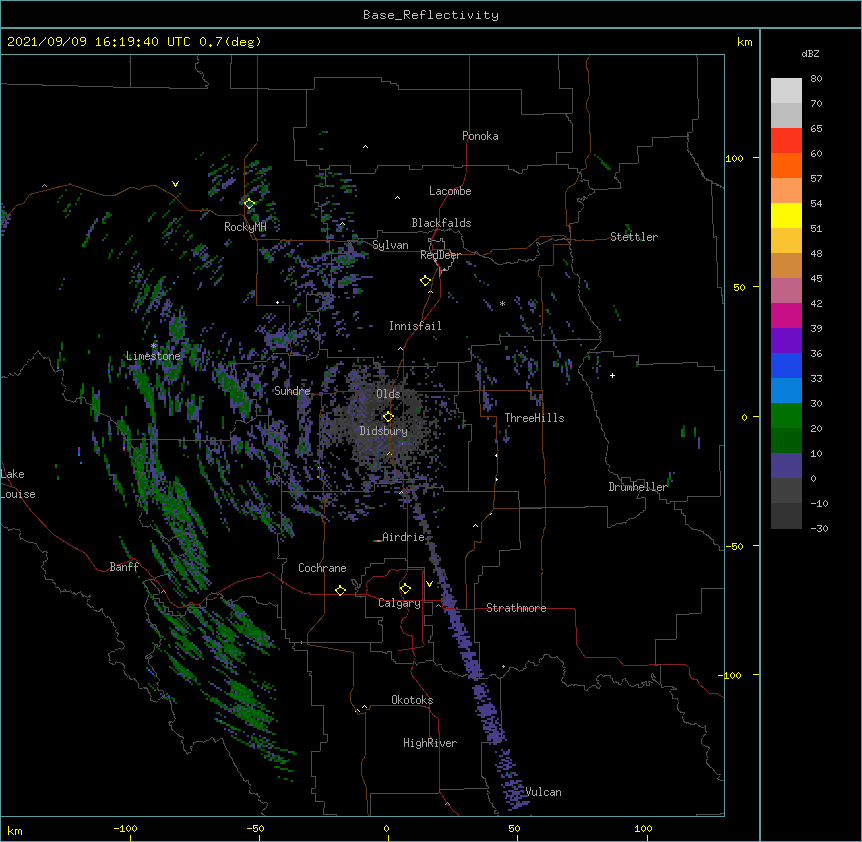Pick the purple 36-39 dBZ swatch

pos(786,341)
